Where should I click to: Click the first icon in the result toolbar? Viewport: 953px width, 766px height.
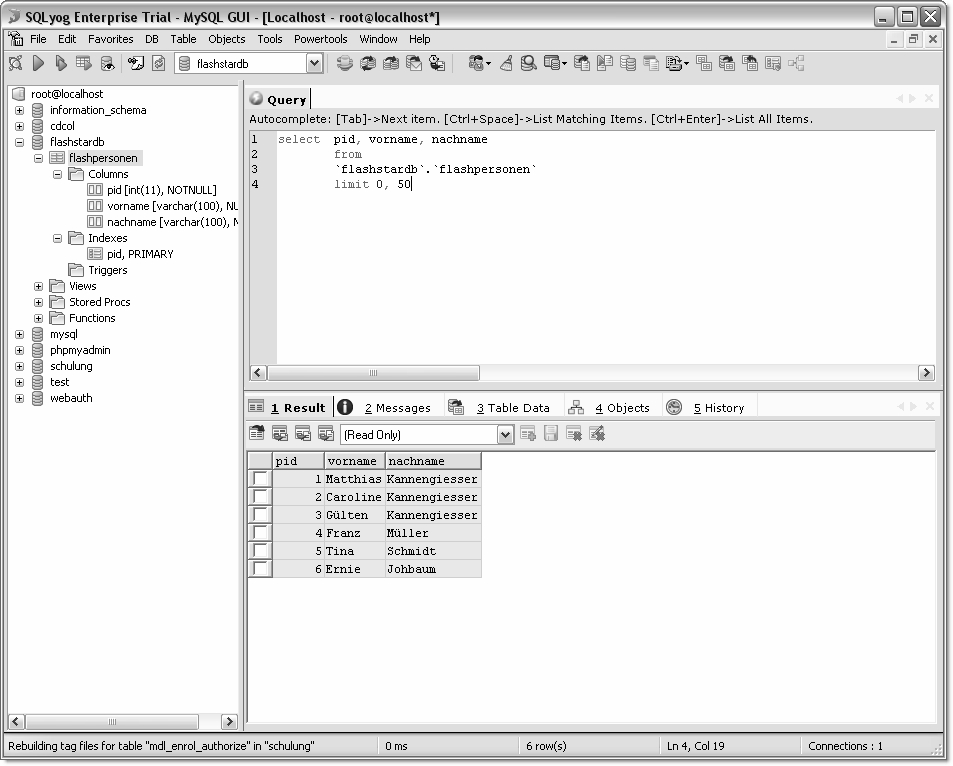[257, 434]
